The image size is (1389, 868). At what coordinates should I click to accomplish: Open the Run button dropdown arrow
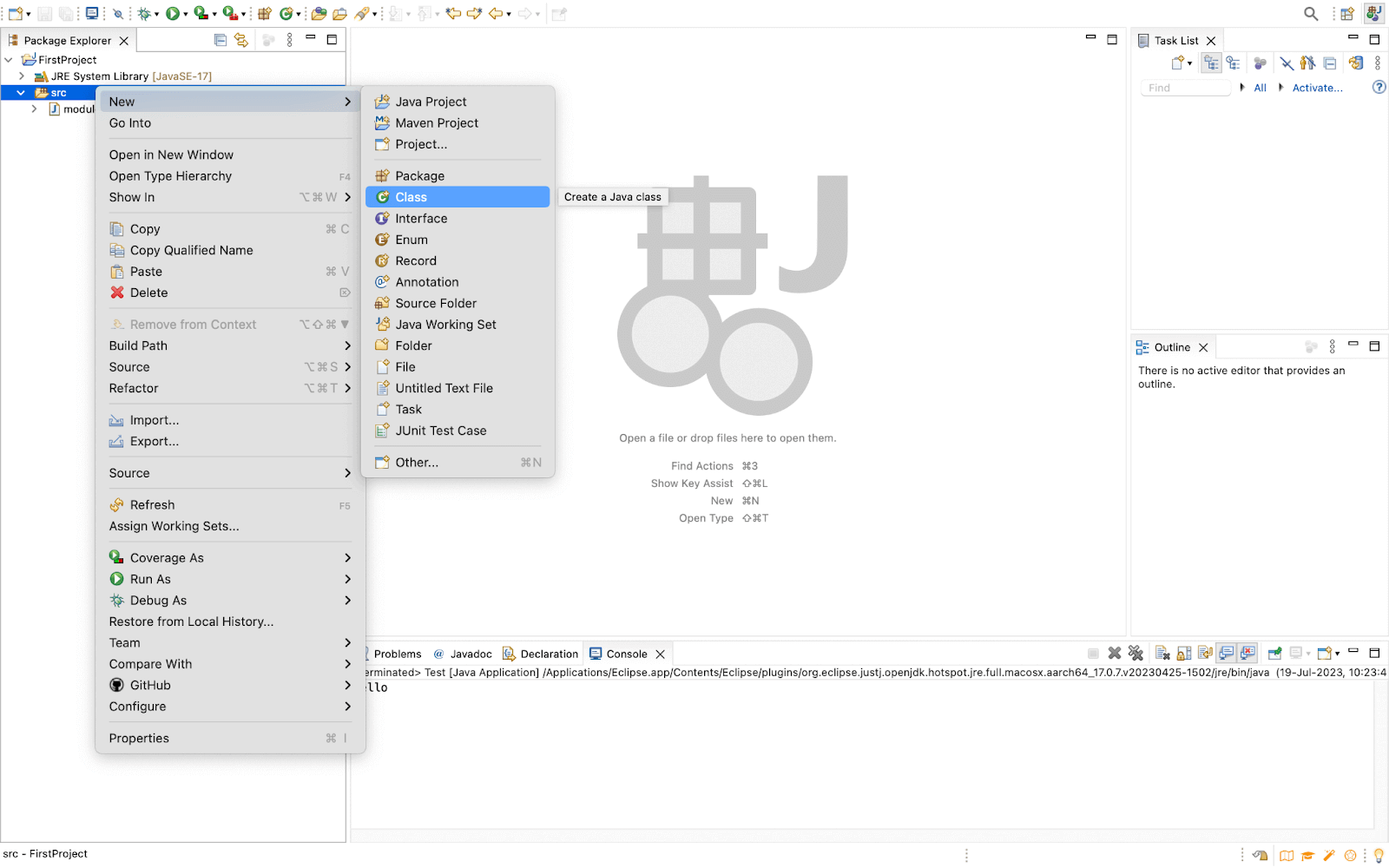point(186,14)
